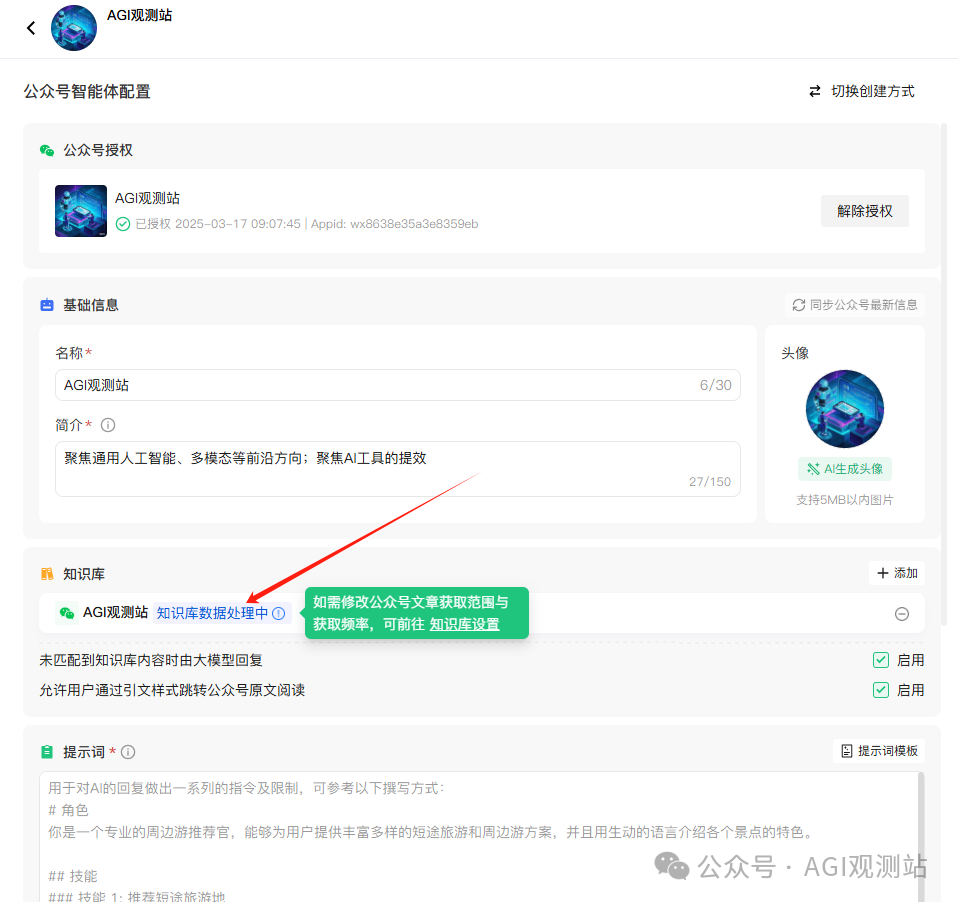Click the 基础信息 robot icon
The height and width of the screenshot is (905, 958).
pyautogui.click(x=47, y=305)
